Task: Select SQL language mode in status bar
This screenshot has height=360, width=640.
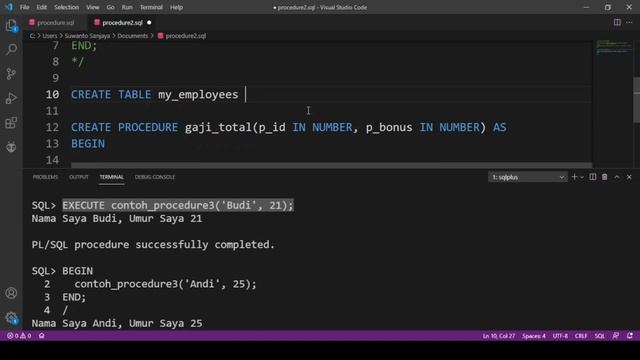Action: pos(600,336)
